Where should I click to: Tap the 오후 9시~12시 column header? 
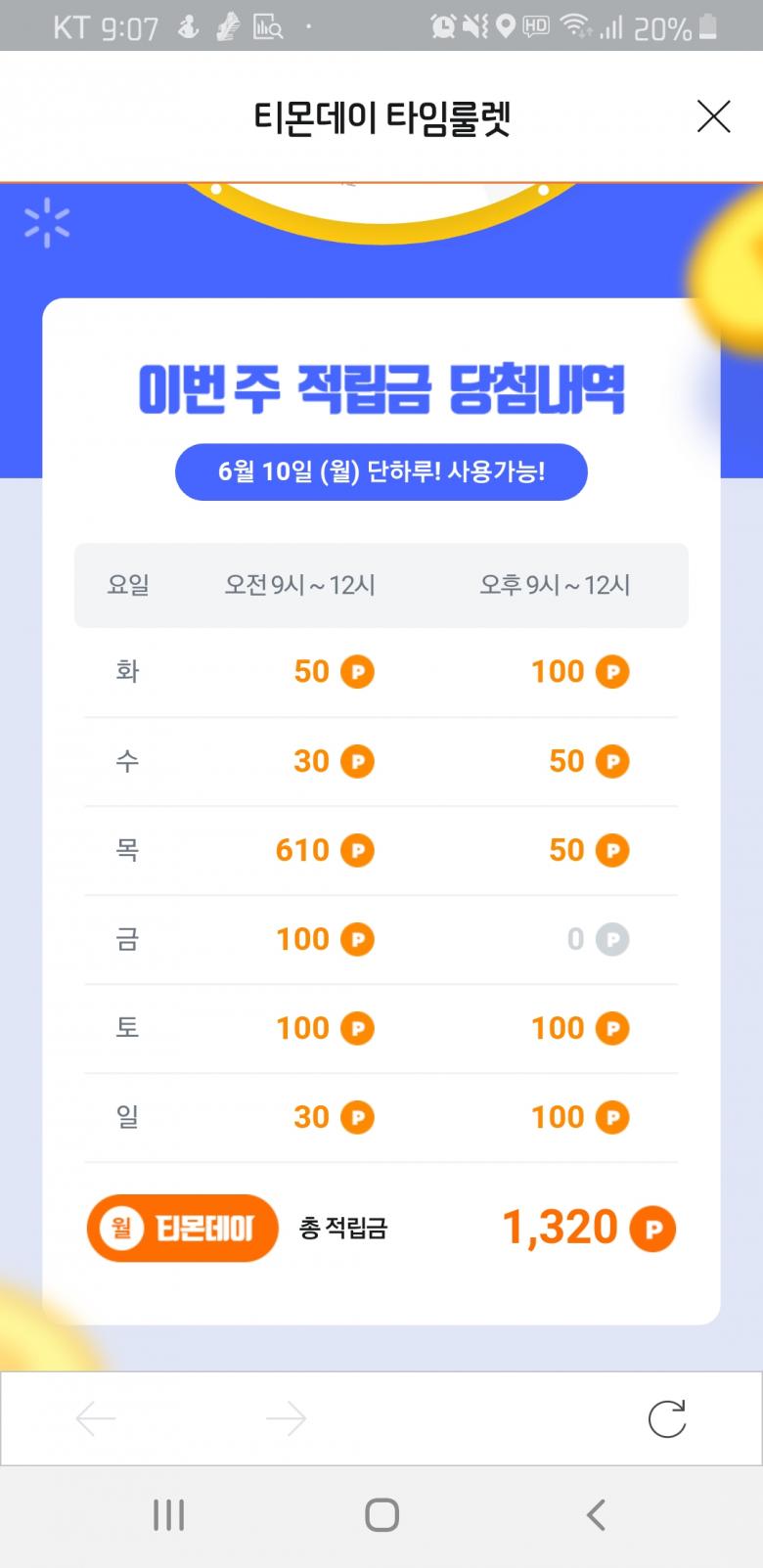[x=555, y=585]
